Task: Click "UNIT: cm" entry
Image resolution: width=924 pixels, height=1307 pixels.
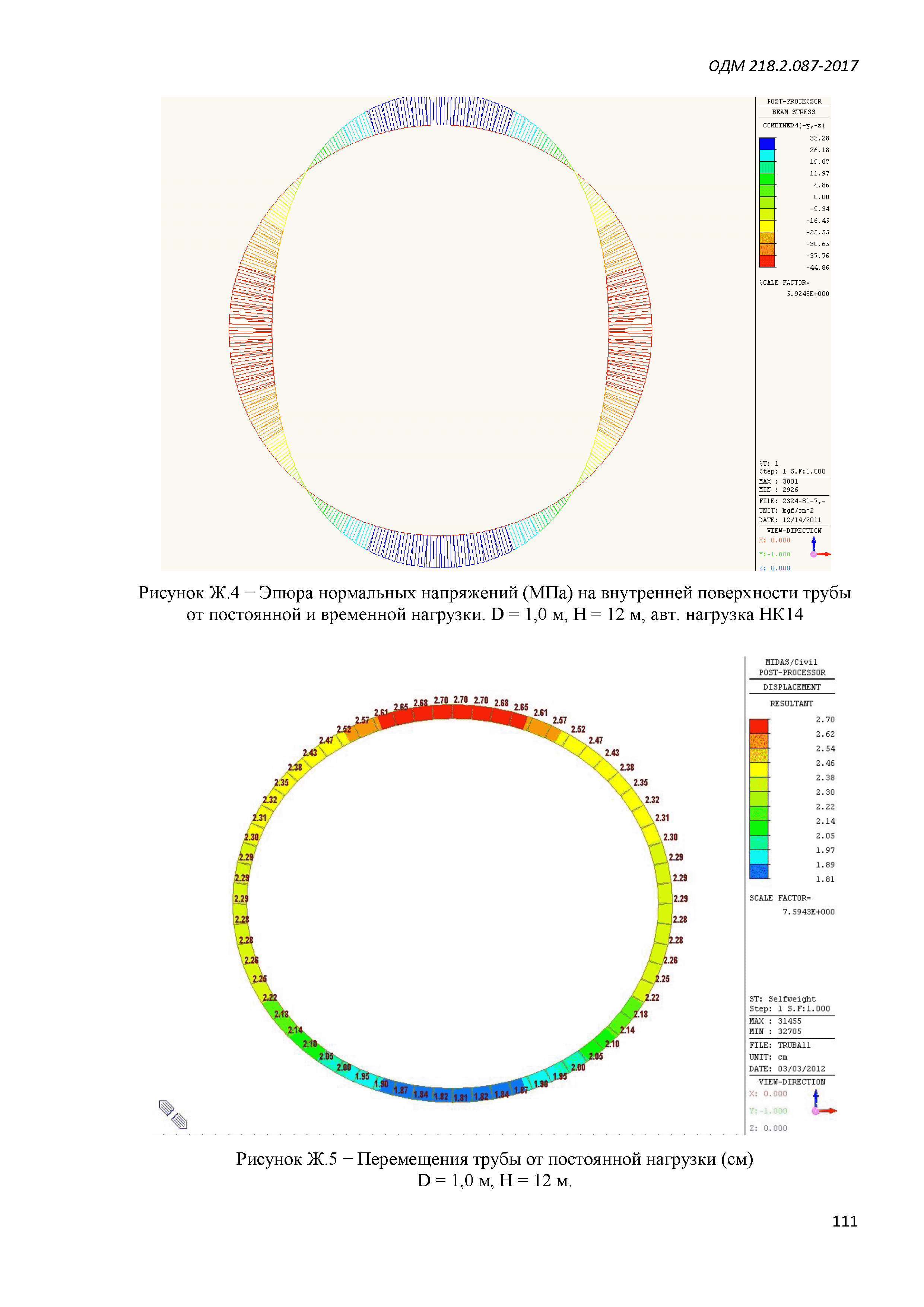Action: 768,1057
